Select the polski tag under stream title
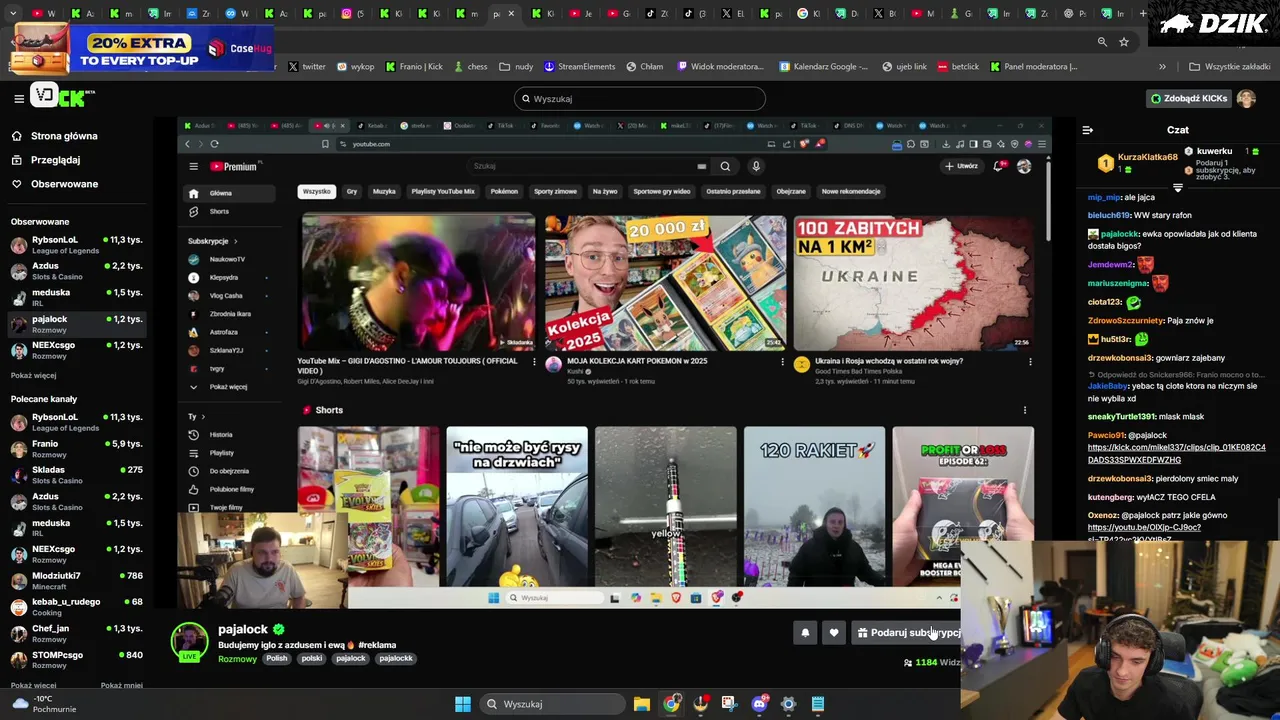This screenshot has height=720, width=1280. [312, 658]
